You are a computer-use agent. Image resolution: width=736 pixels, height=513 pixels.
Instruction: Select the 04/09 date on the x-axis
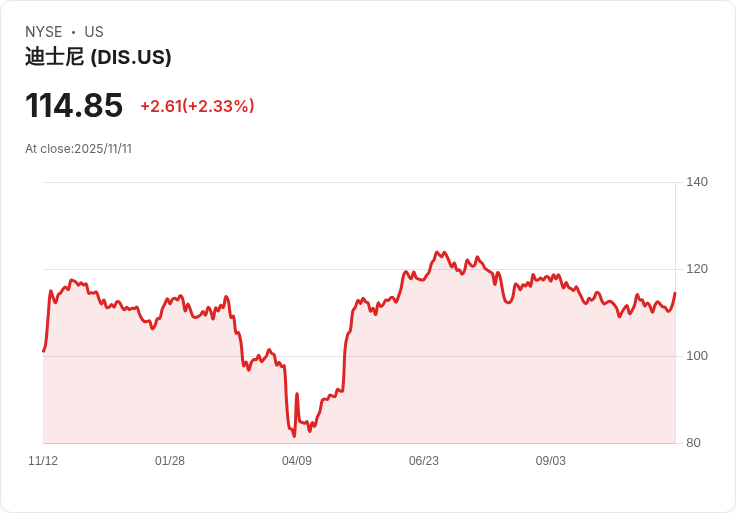coord(297,461)
